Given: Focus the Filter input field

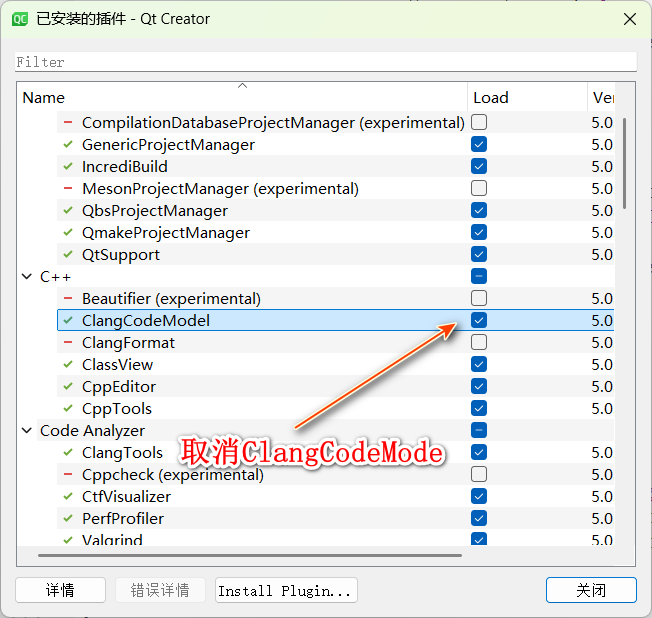Looking at the screenshot, I should 326,62.
